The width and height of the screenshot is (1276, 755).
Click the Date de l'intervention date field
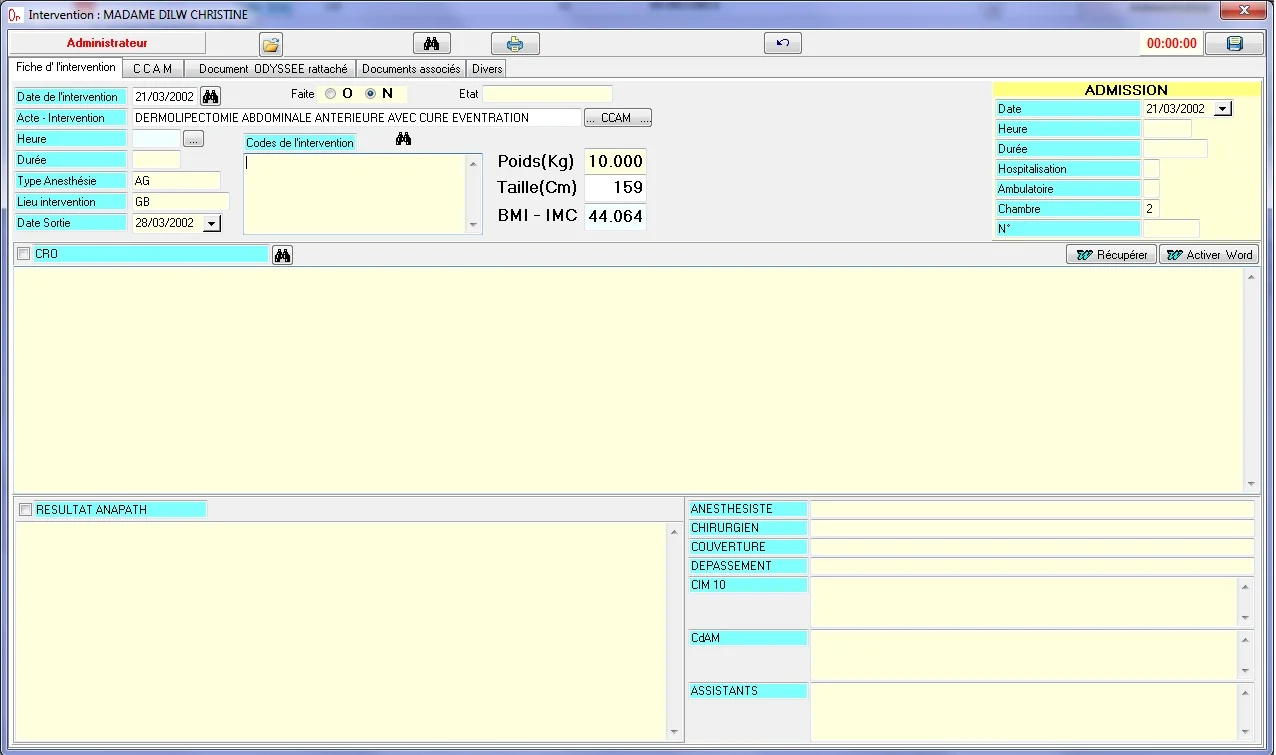pyautogui.click(x=165, y=96)
